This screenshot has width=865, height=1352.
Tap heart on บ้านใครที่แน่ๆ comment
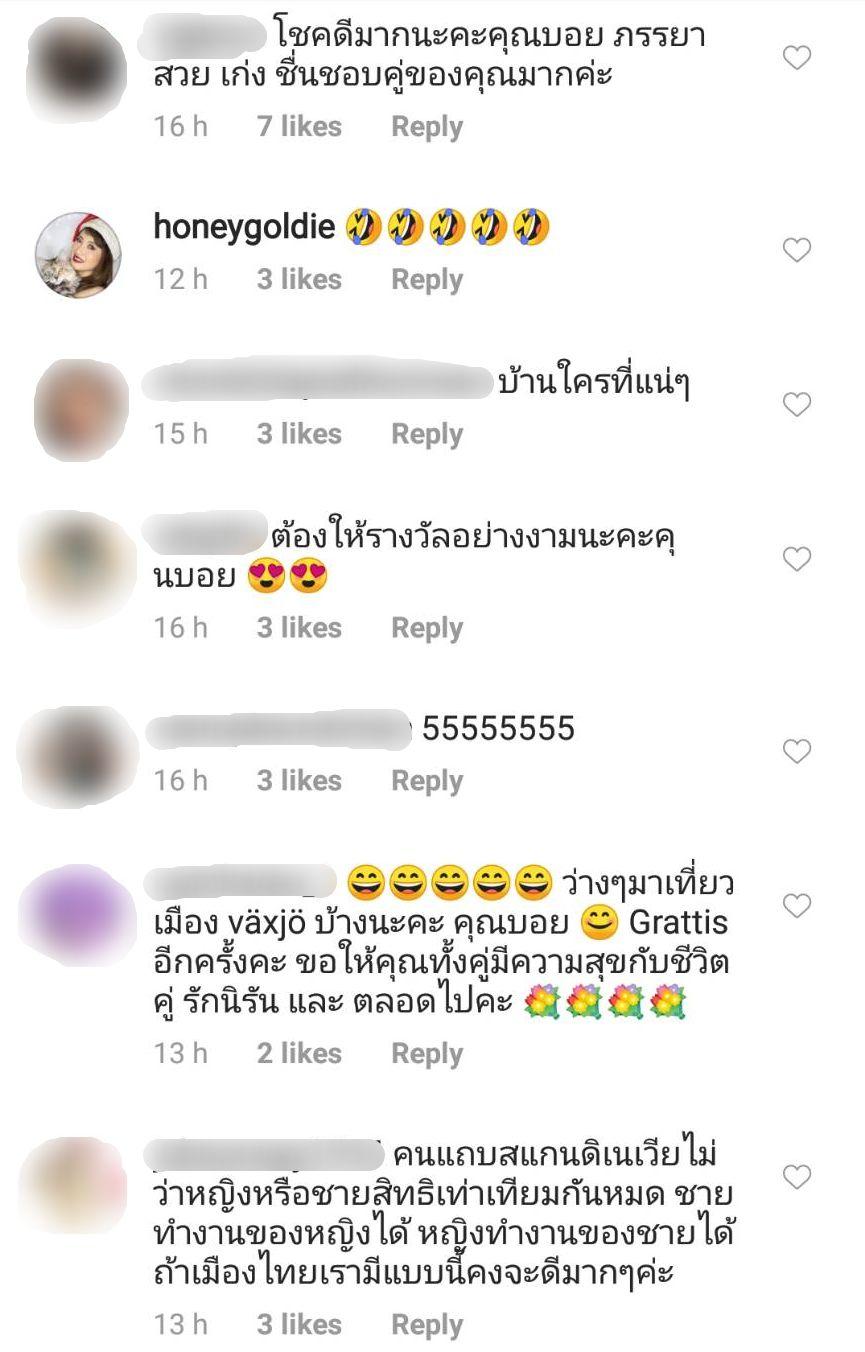(x=796, y=404)
